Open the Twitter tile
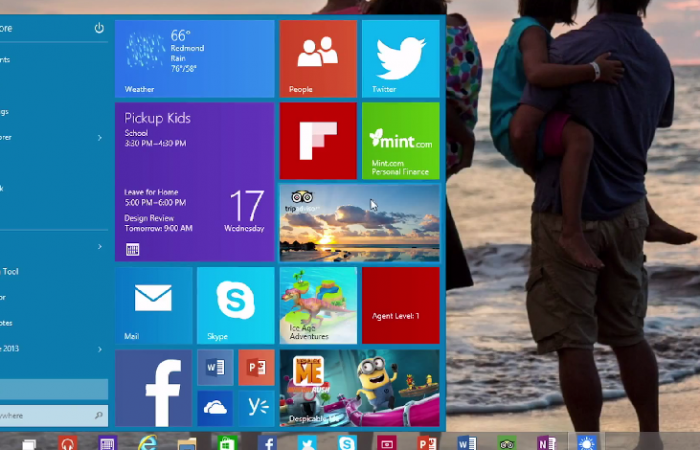This screenshot has height=450, width=700. (x=400, y=58)
